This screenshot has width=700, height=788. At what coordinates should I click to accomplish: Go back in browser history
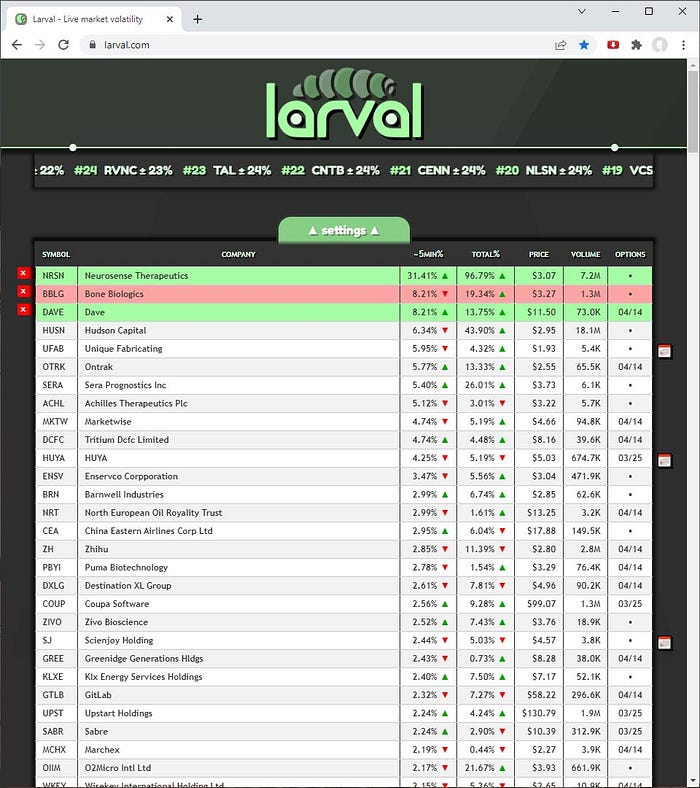tap(17, 45)
